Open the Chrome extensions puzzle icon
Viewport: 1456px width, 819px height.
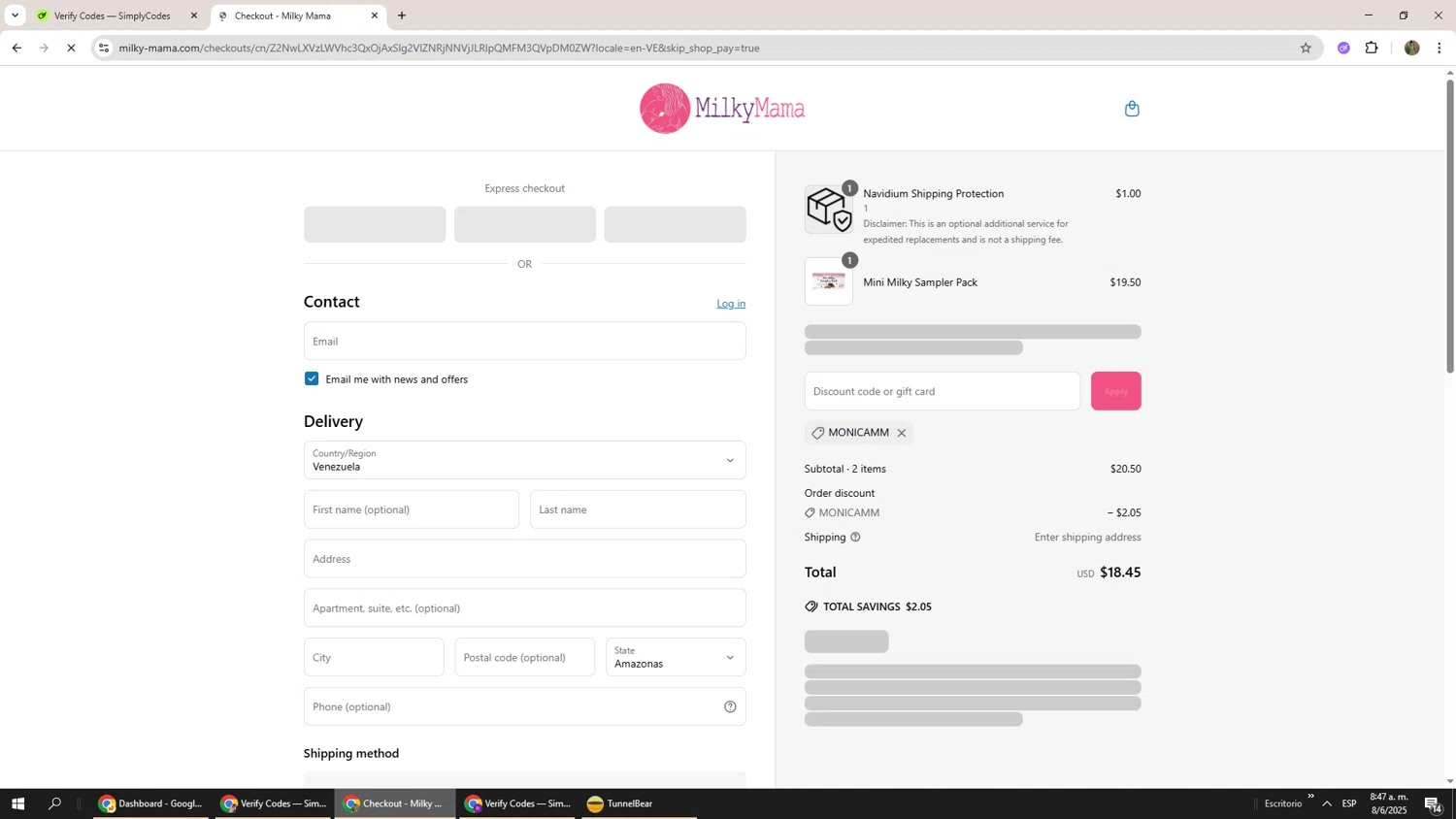[1372, 48]
